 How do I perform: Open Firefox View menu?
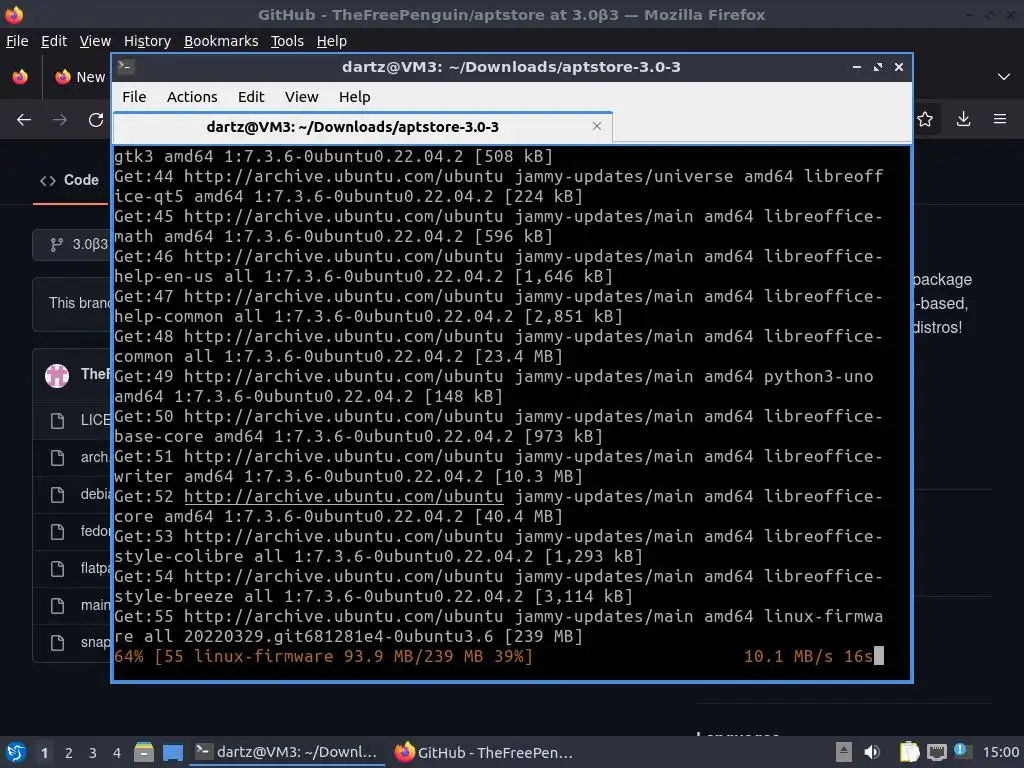point(95,41)
